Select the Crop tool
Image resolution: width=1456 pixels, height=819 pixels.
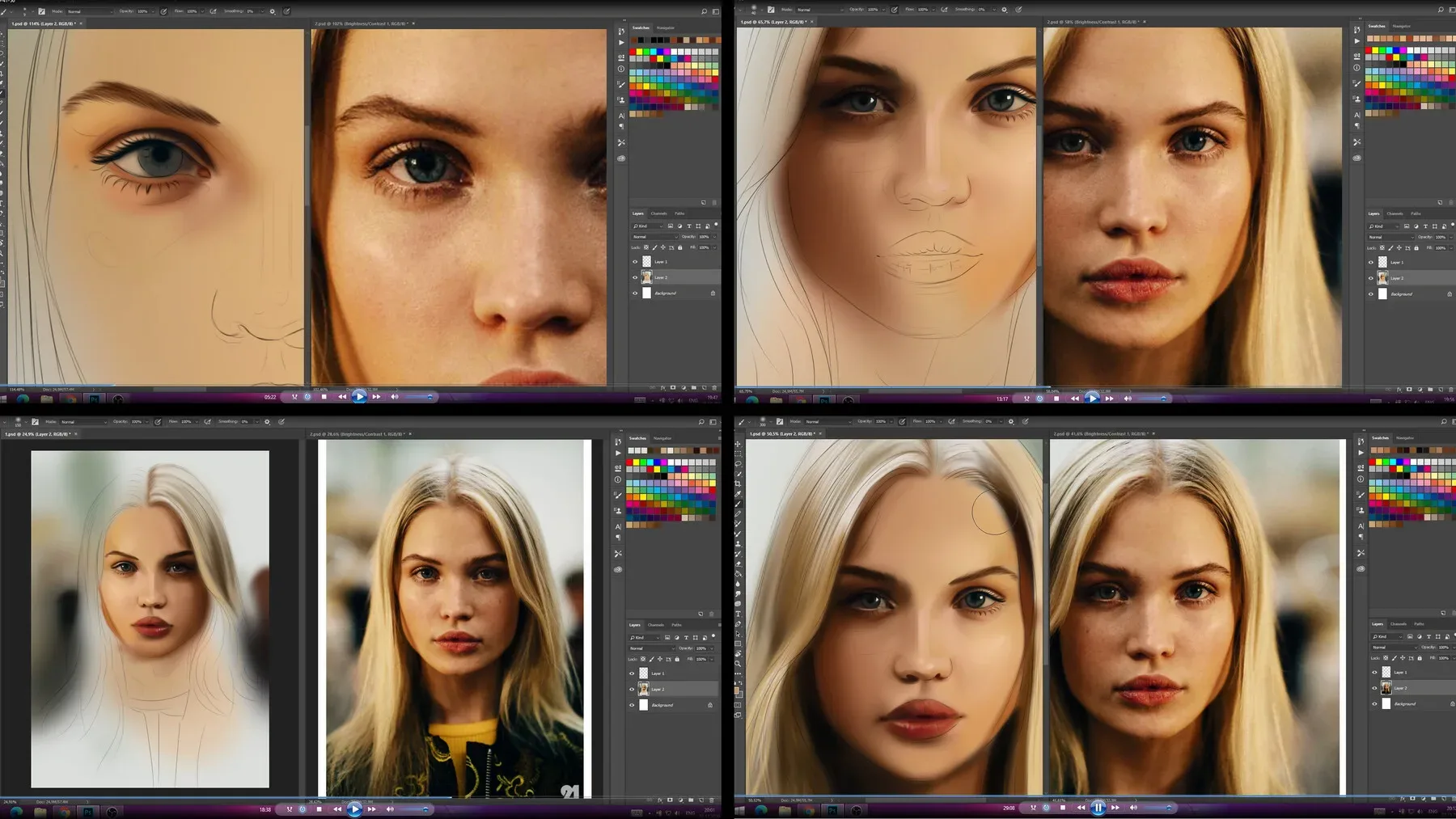[739, 483]
